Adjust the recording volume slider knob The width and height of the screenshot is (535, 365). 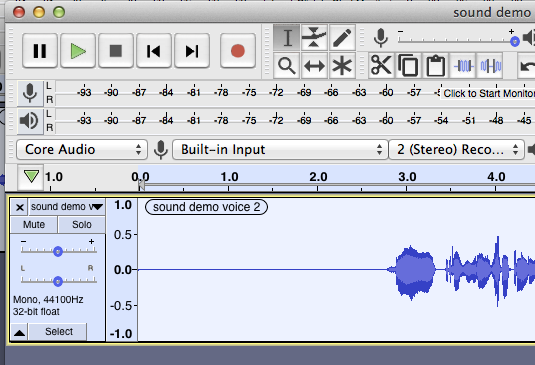pos(515,42)
